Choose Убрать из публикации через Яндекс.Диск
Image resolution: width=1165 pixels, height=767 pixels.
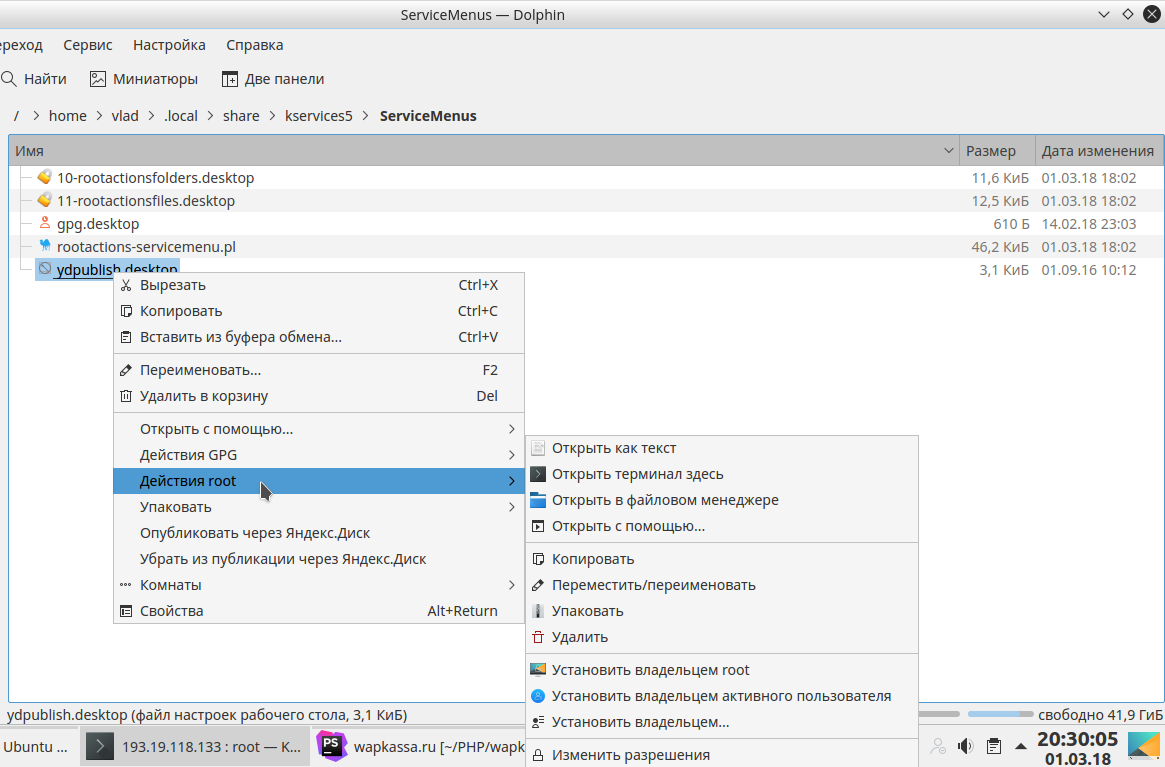pos(319,559)
